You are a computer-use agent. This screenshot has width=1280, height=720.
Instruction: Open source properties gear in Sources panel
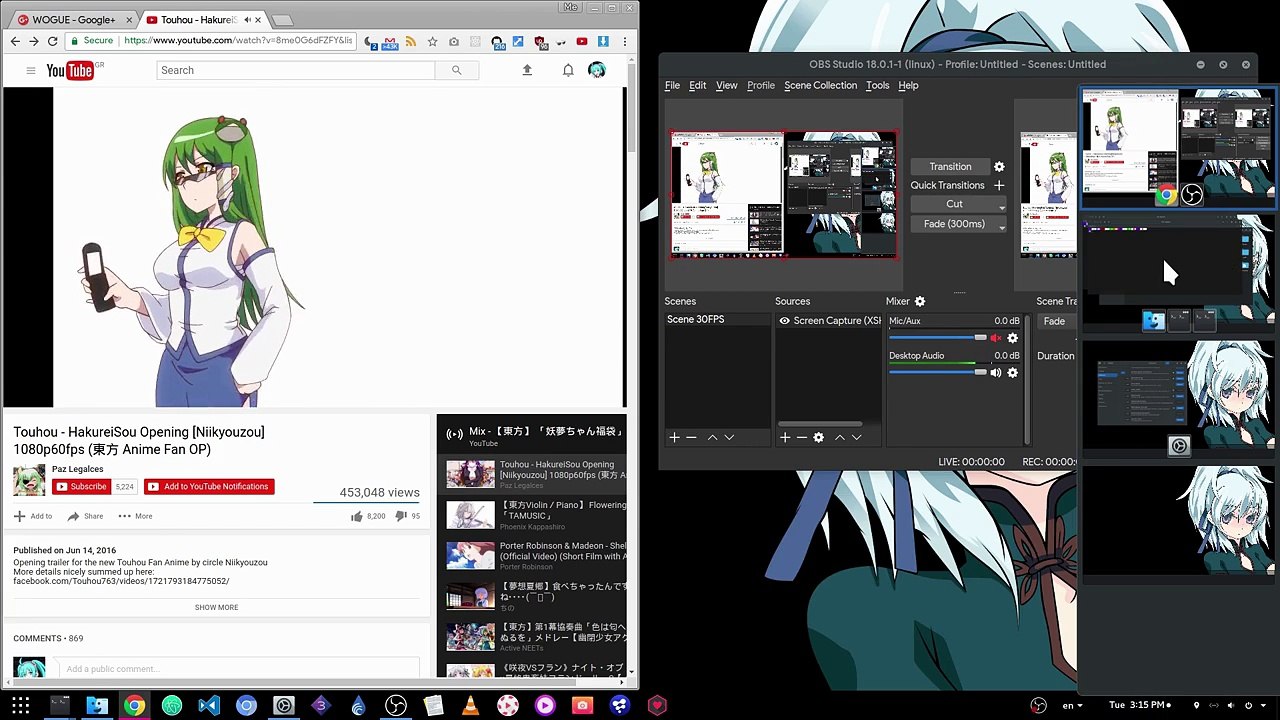pos(818,437)
